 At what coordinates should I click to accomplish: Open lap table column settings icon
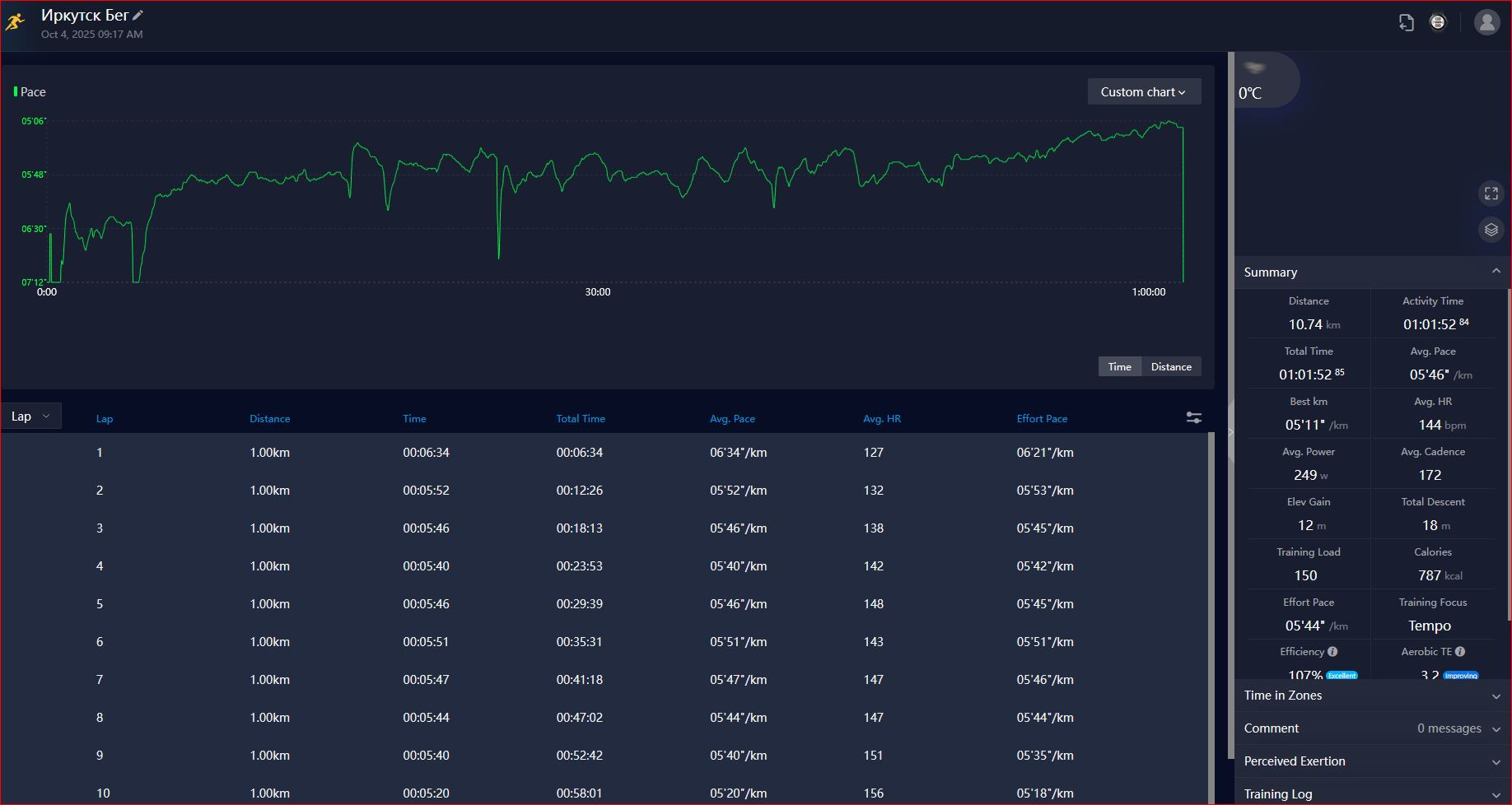pos(1193,418)
